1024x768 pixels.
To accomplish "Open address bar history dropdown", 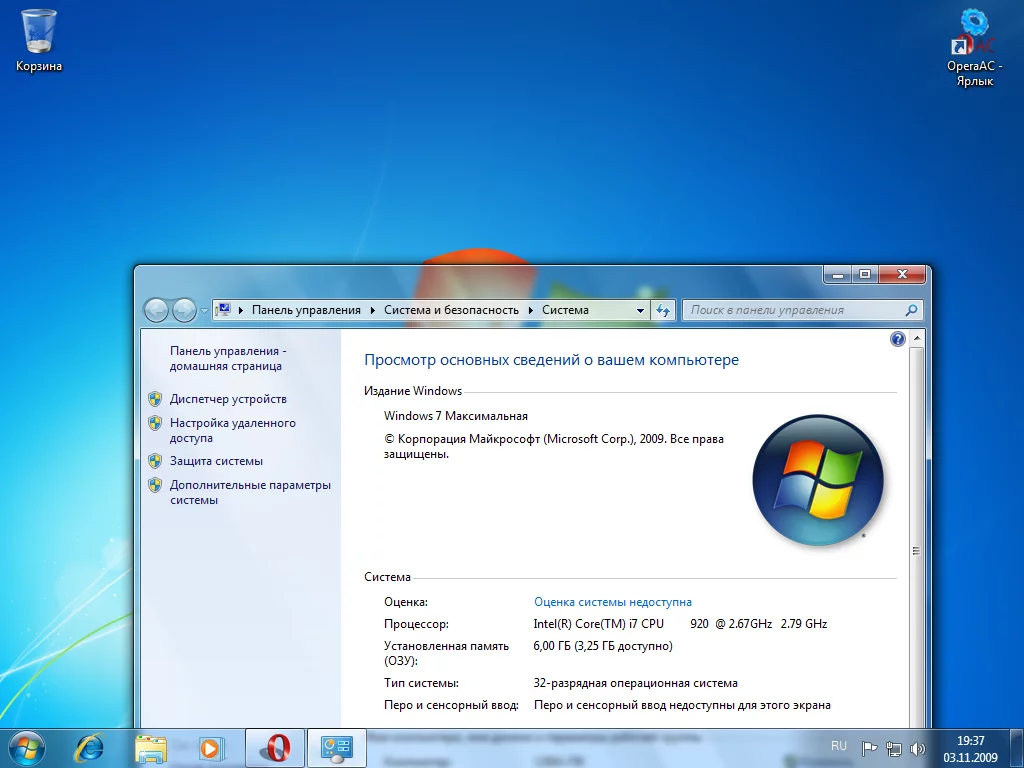I will click(x=641, y=311).
